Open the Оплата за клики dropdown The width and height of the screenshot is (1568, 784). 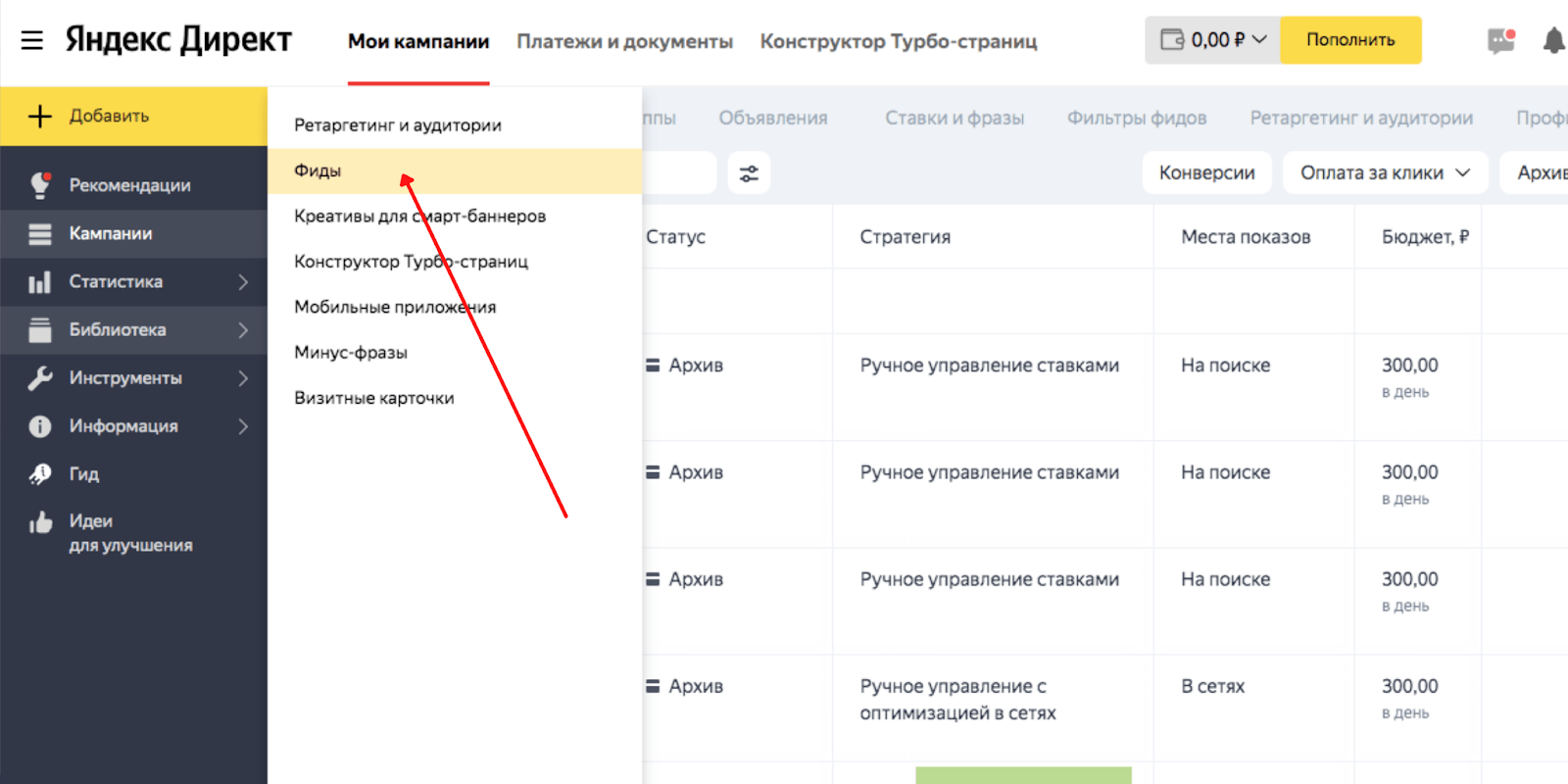tap(1384, 173)
